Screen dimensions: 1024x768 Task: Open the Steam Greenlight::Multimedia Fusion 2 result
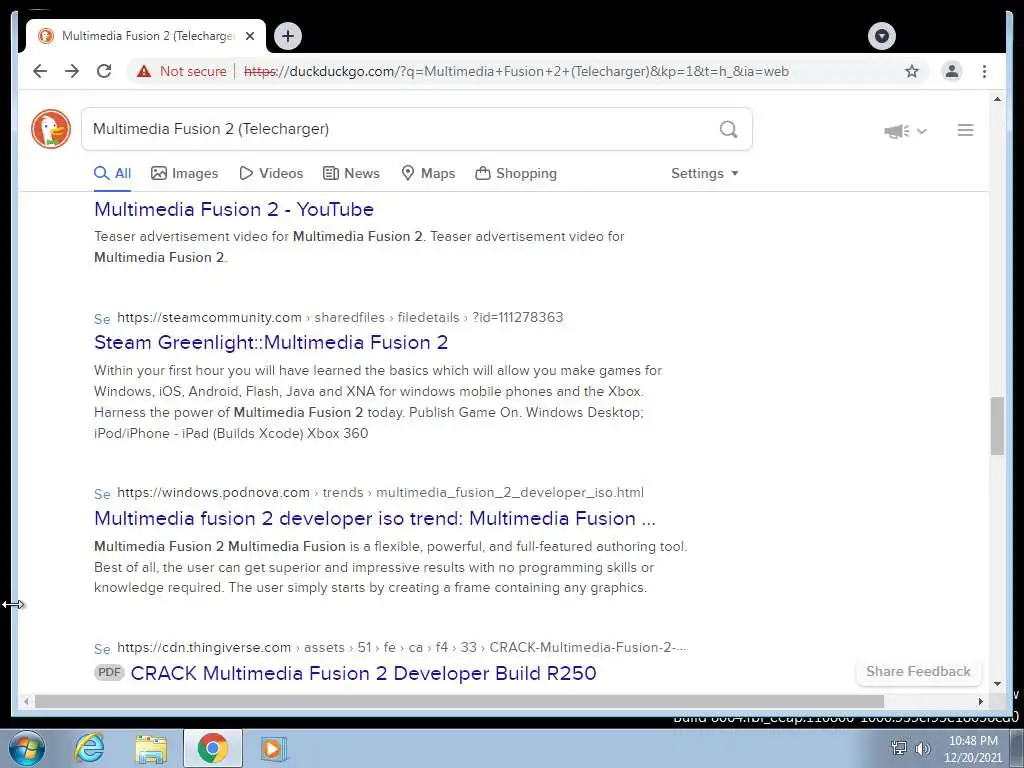pyautogui.click(x=271, y=342)
